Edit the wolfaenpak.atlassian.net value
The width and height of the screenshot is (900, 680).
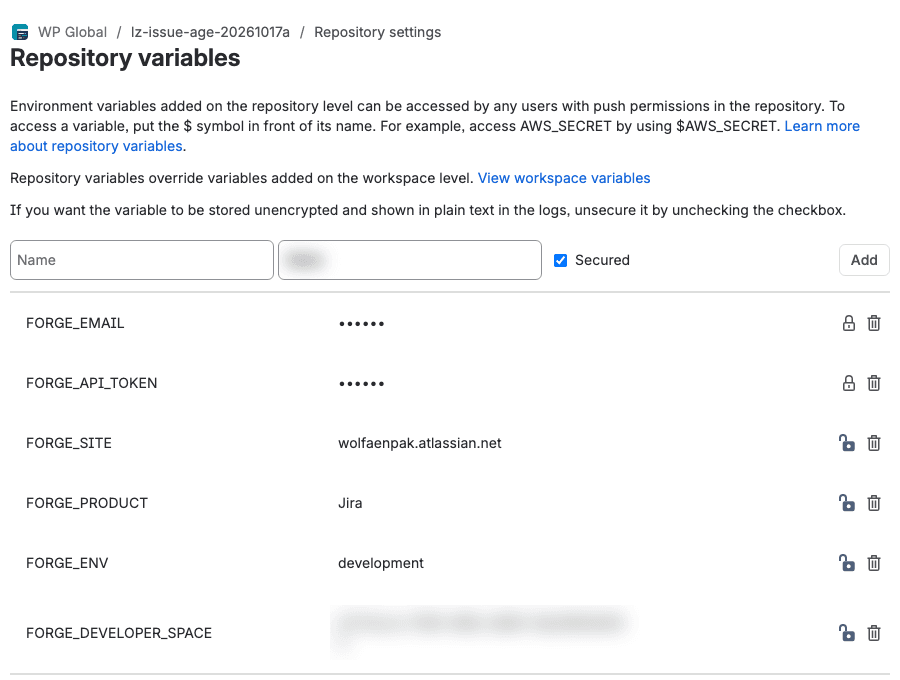[420, 443]
